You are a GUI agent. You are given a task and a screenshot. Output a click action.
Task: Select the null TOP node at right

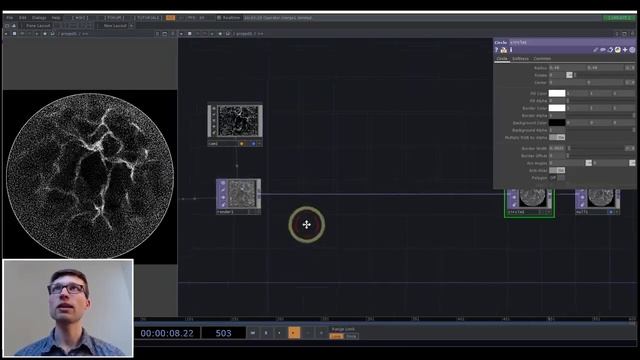pos(598,201)
